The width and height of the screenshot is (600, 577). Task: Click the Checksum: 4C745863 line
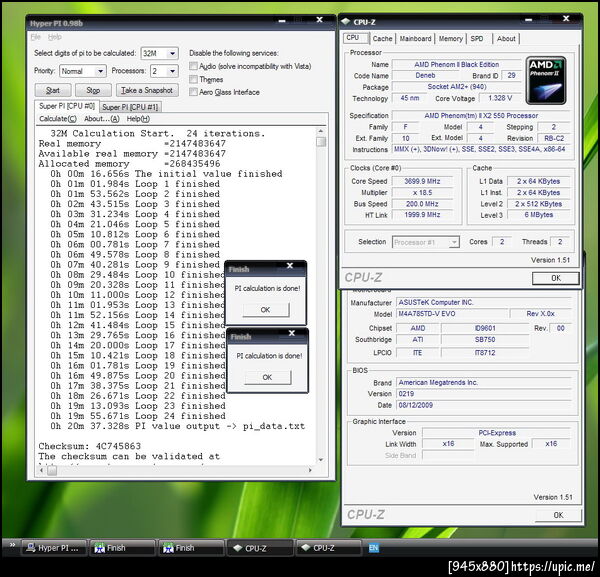(x=90, y=446)
